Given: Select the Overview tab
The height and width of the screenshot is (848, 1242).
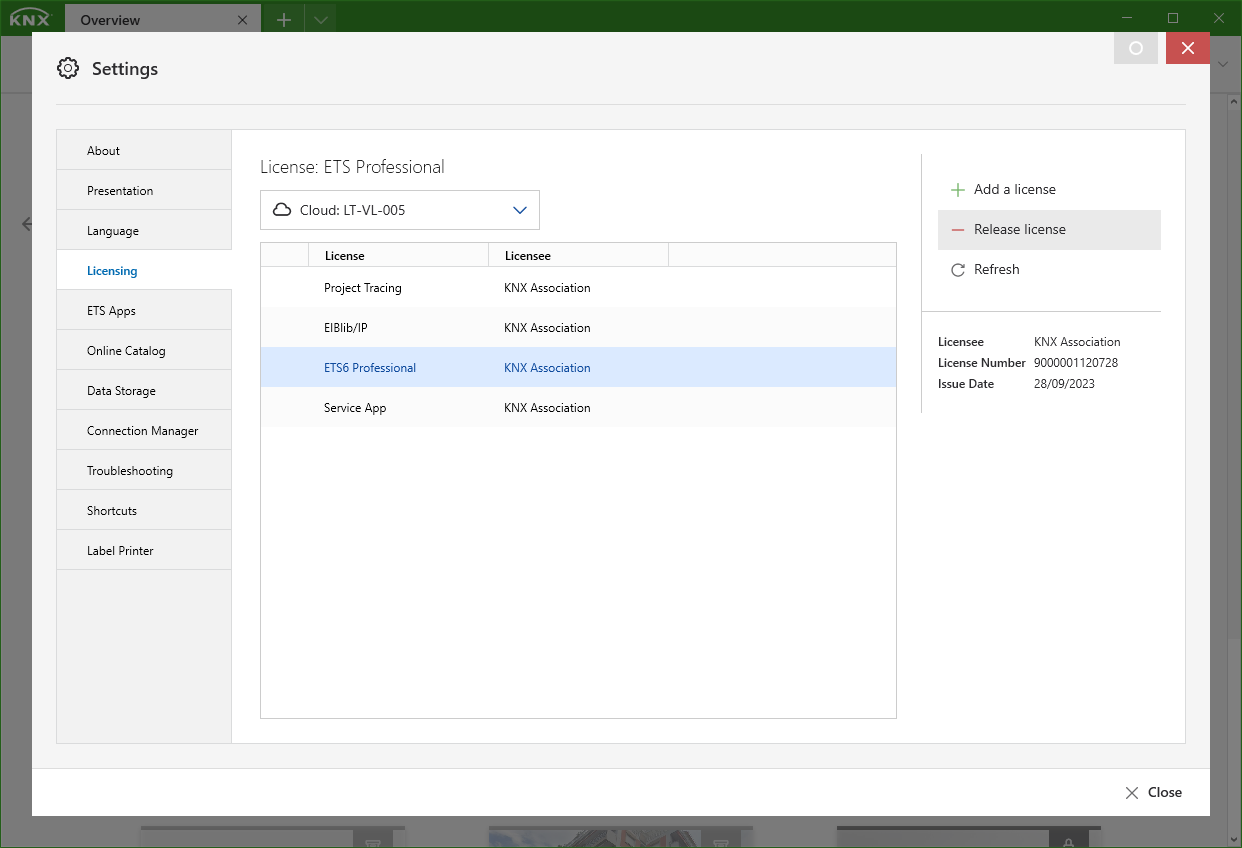Looking at the screenshot, I should (x=163, y=19).
